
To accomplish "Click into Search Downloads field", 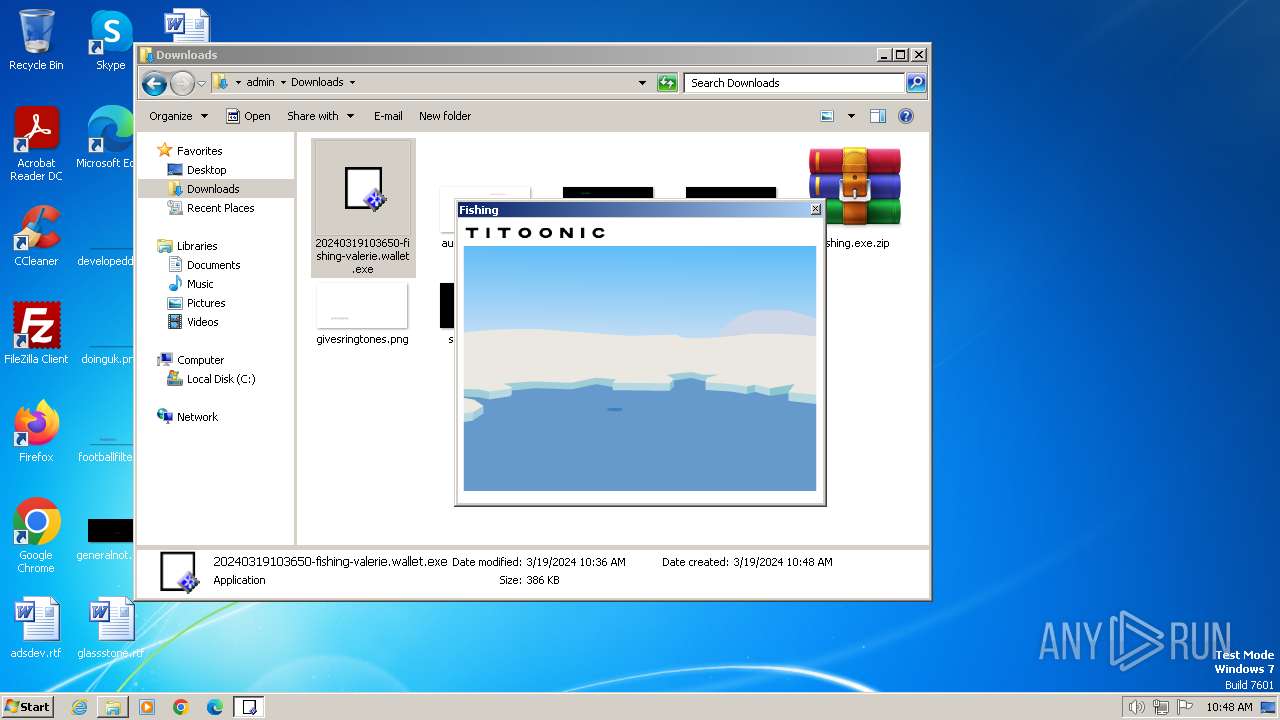I will click(x=795, y=83).
